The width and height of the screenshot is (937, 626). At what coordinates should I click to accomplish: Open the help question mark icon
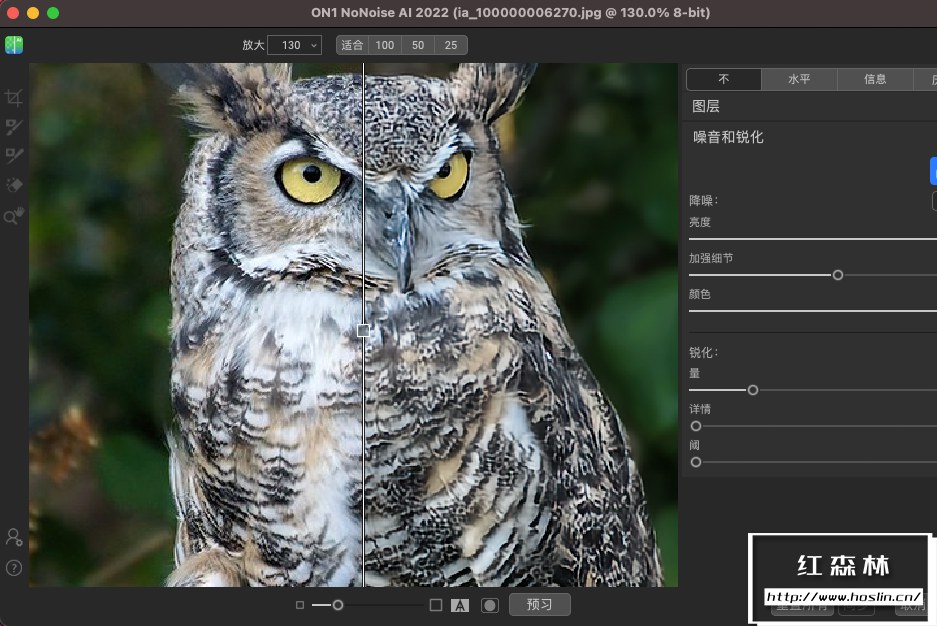[x=14, y=568]
